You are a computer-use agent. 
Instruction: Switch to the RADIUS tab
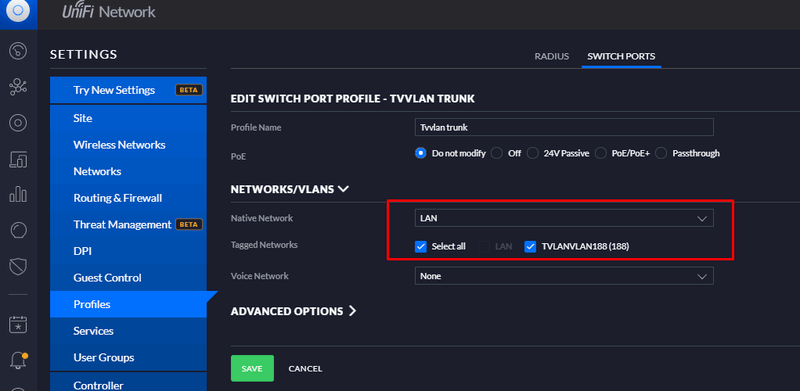pos(552,56)
